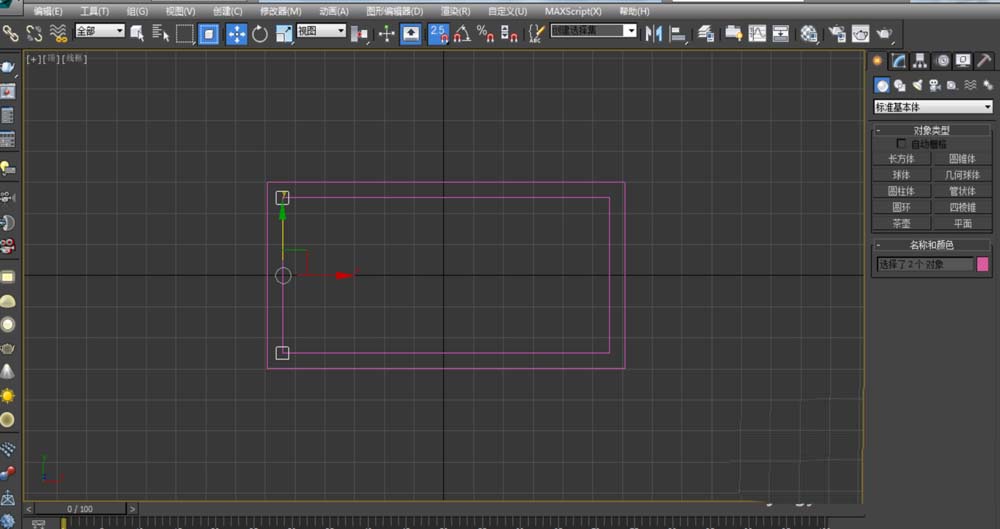
Task: Open the Curve Editor icon
Action: [x=757, y=34]
